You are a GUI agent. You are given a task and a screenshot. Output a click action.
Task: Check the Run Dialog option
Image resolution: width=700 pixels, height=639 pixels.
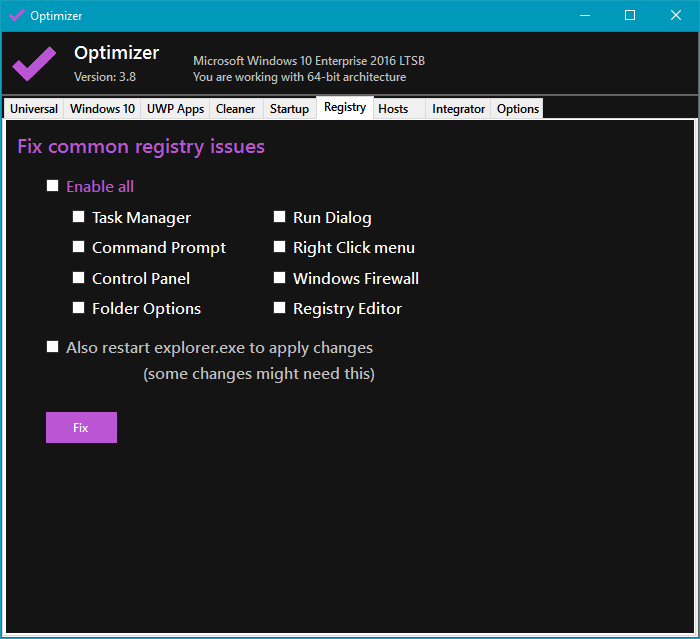click(280, 217)
